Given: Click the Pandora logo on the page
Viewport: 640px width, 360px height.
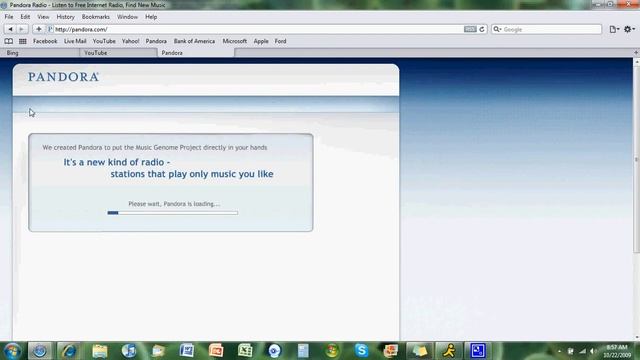Looking at the screenshot, I should (x=64, y=77).
